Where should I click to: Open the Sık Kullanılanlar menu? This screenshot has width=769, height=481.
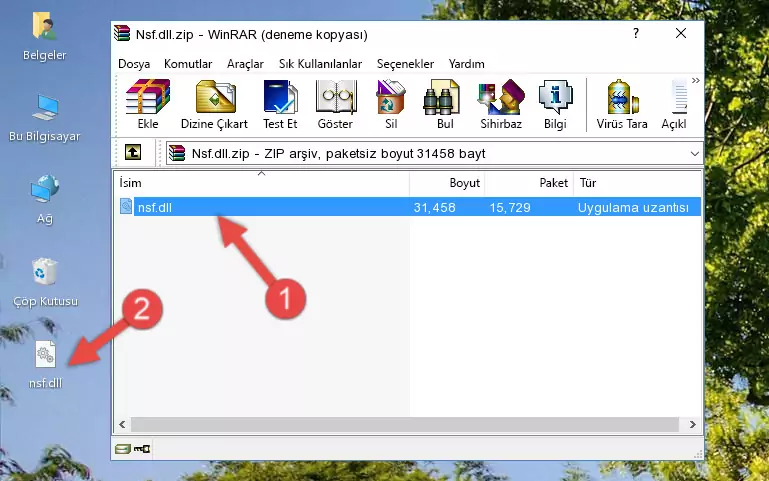coord(320,64)
